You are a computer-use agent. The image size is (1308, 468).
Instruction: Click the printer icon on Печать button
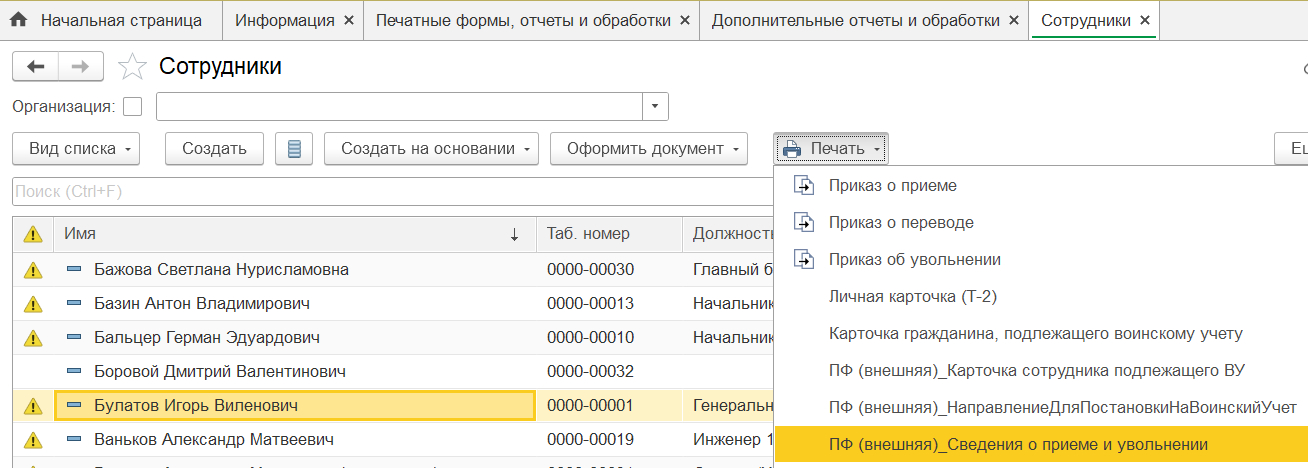click(793, 149)
